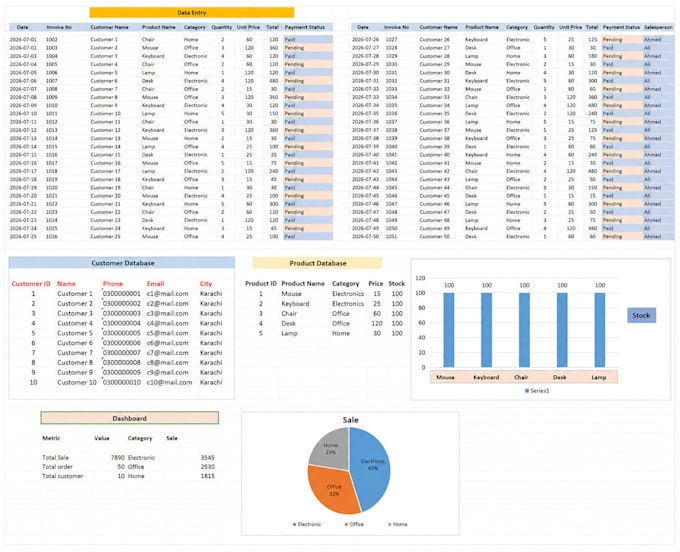
Task: Click the c10@mail.com email cell
Action: (x=169, y=382)
